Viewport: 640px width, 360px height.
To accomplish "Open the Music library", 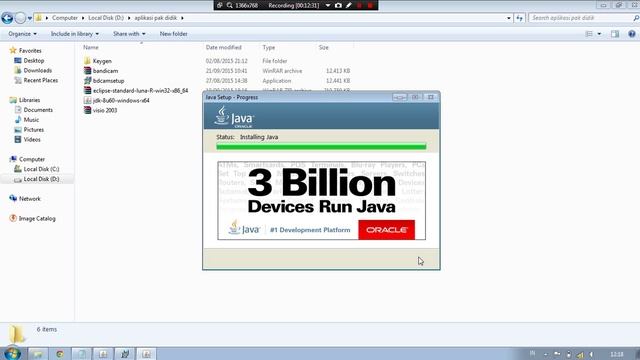I will point(27,120).
